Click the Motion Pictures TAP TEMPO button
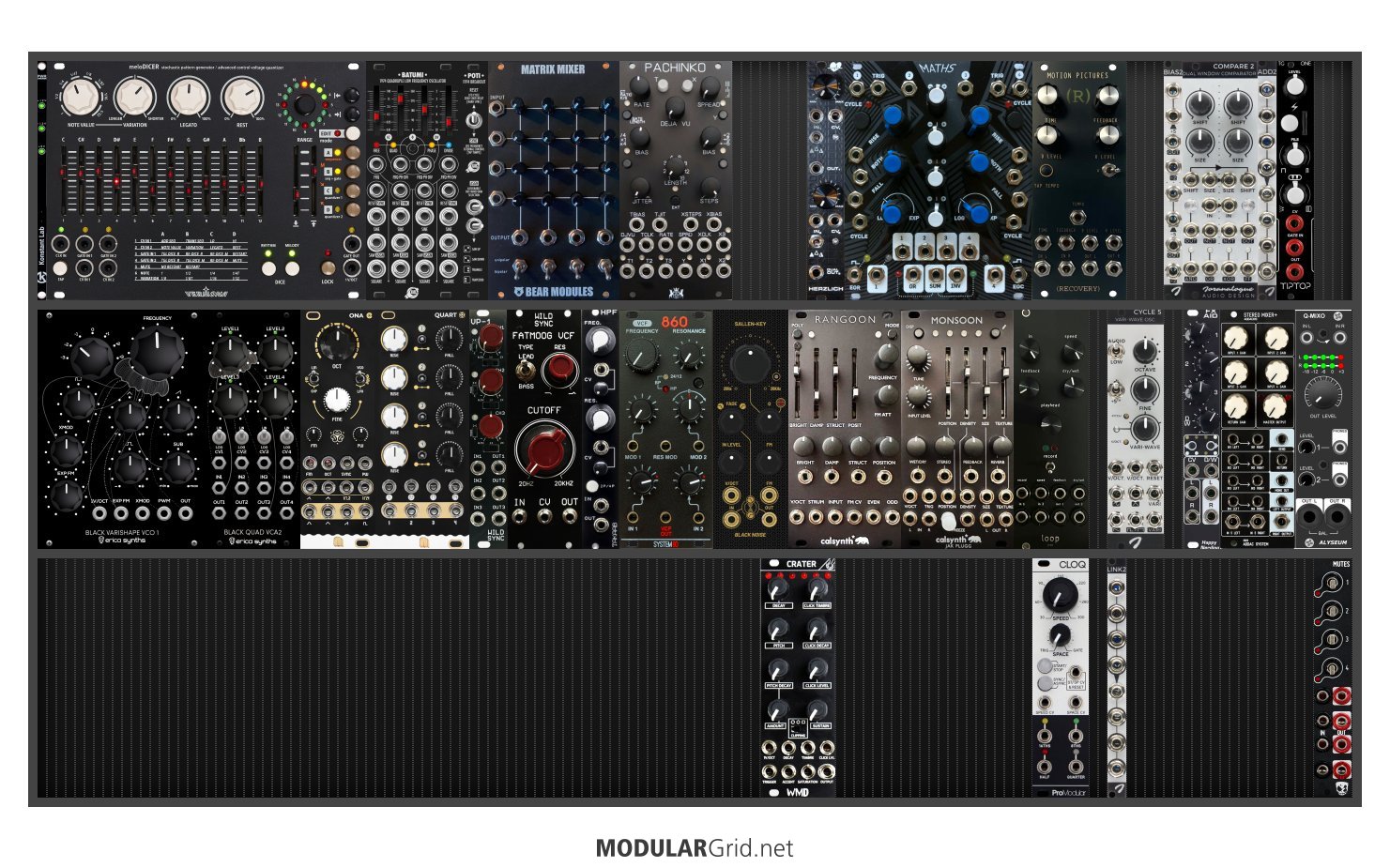This screenshot has height=868, width=1390. [1046, 171]
